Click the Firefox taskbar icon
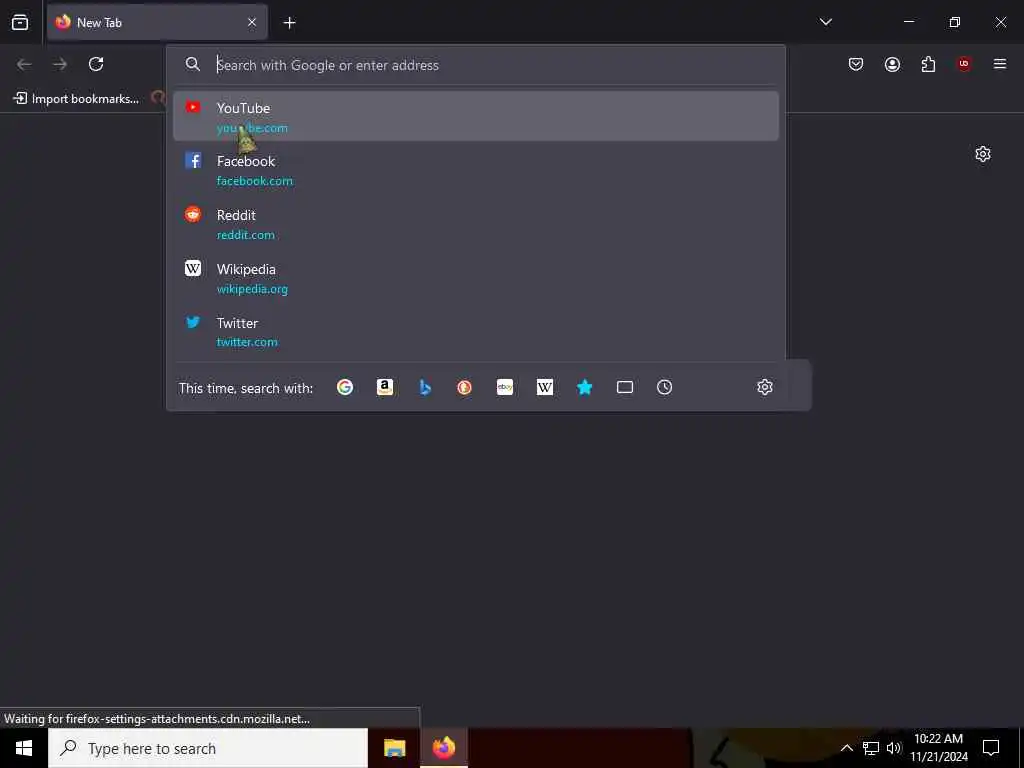This screenshot has height=768, width=1024. [443, 748]
